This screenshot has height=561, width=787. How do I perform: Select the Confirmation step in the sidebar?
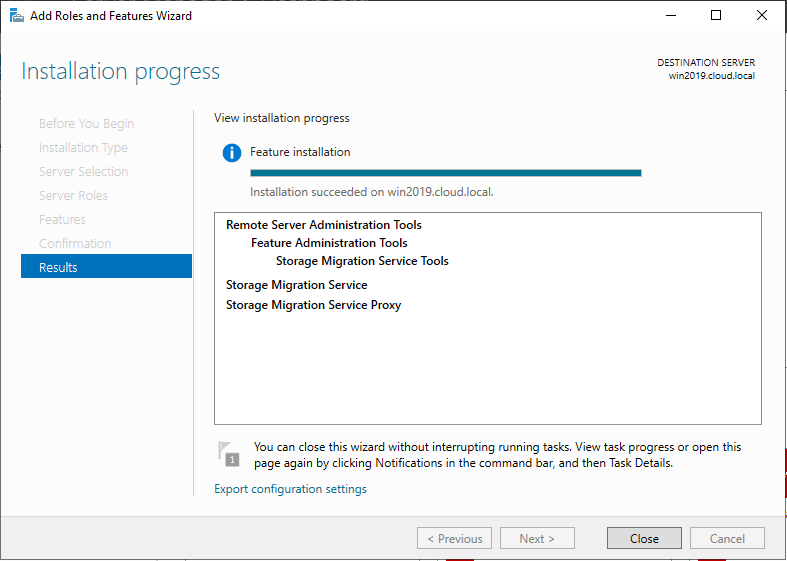coord(75,244)
